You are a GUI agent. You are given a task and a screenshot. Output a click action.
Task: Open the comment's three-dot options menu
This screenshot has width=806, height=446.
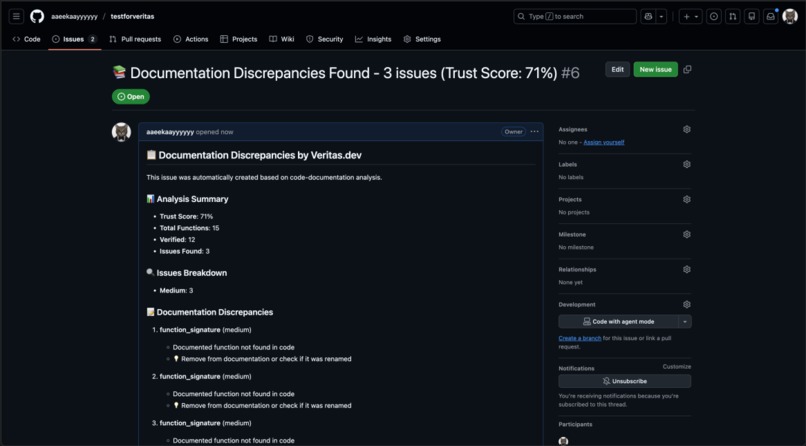[x=535, y=132]
